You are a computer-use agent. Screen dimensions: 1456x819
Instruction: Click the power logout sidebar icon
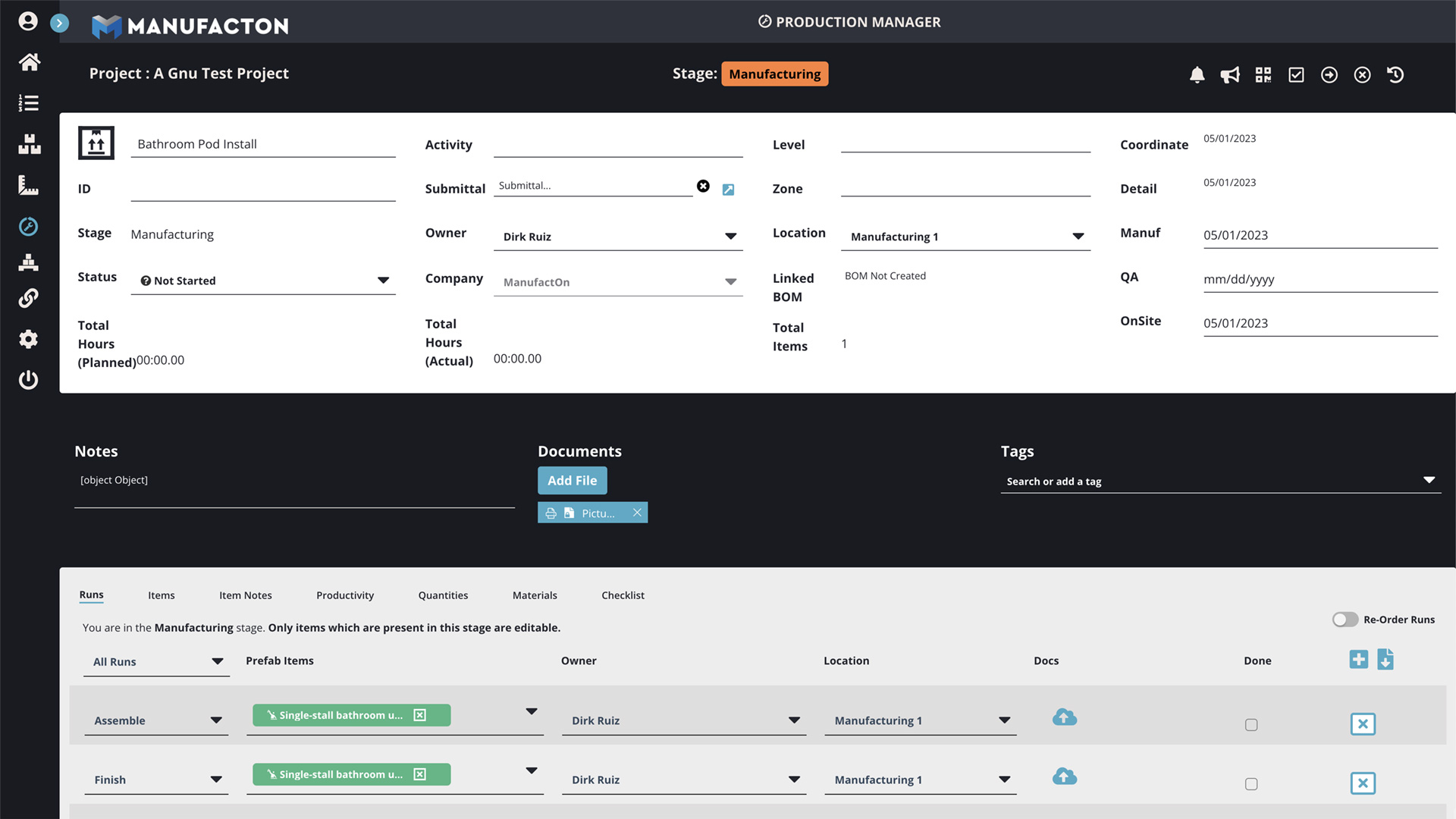coord(29,379)
